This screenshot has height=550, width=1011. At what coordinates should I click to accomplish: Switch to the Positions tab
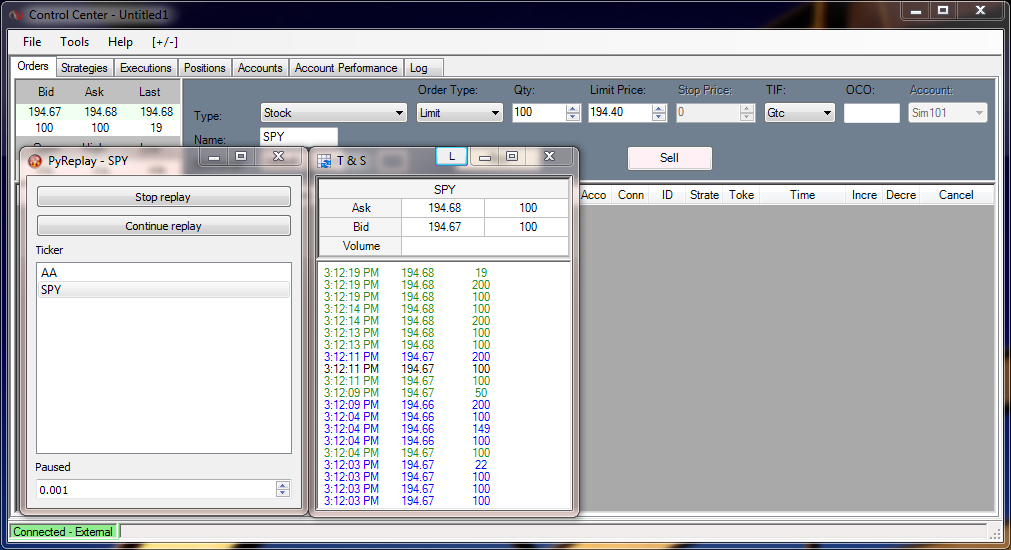pos(204,68)
